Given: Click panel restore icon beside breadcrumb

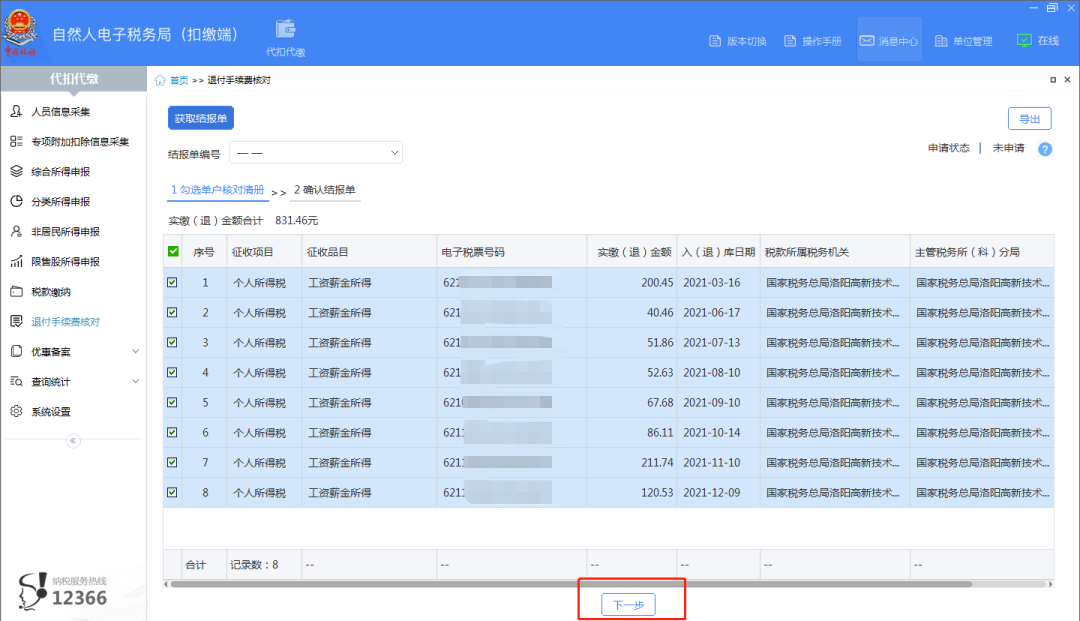Looking at the screenshot, I should [x=1052, y=80].
